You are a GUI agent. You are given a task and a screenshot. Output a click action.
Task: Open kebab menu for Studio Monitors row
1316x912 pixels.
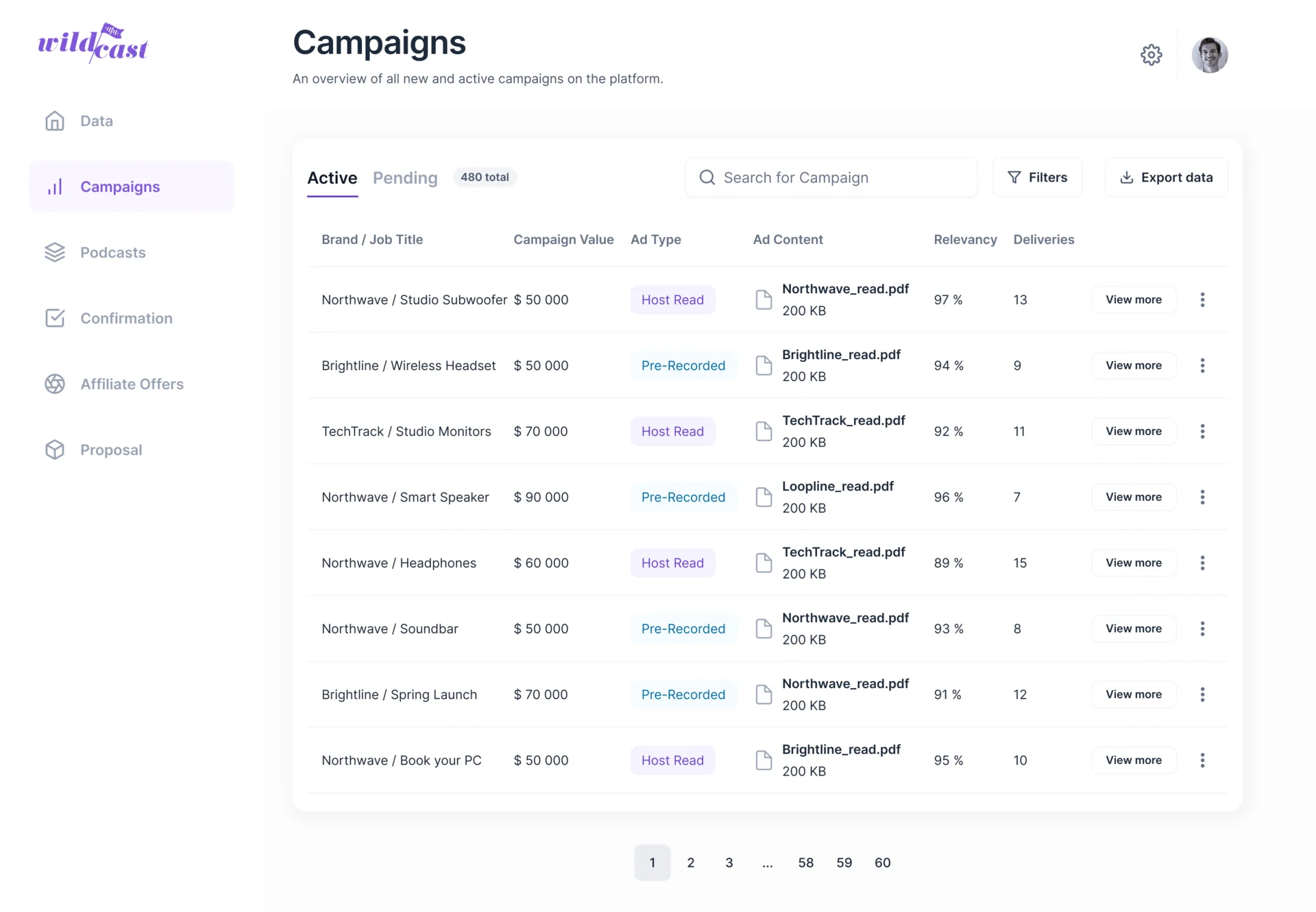(1202, 431)
